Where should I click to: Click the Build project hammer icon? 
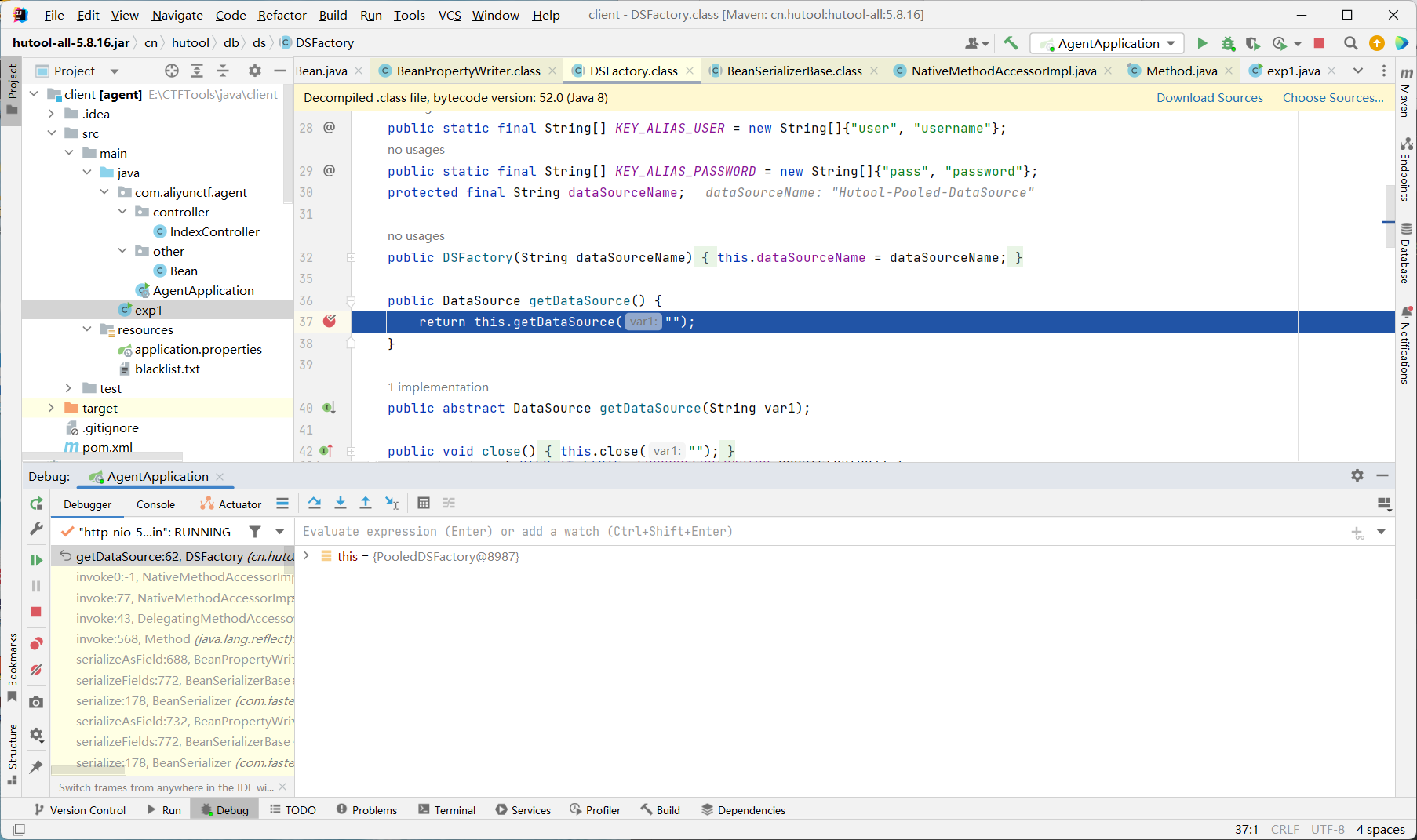[x=1011, y=43]
